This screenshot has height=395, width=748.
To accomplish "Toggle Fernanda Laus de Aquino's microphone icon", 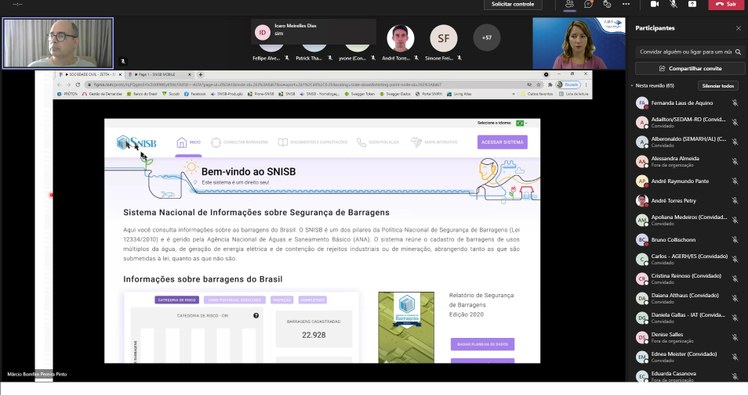I will 735,103.
